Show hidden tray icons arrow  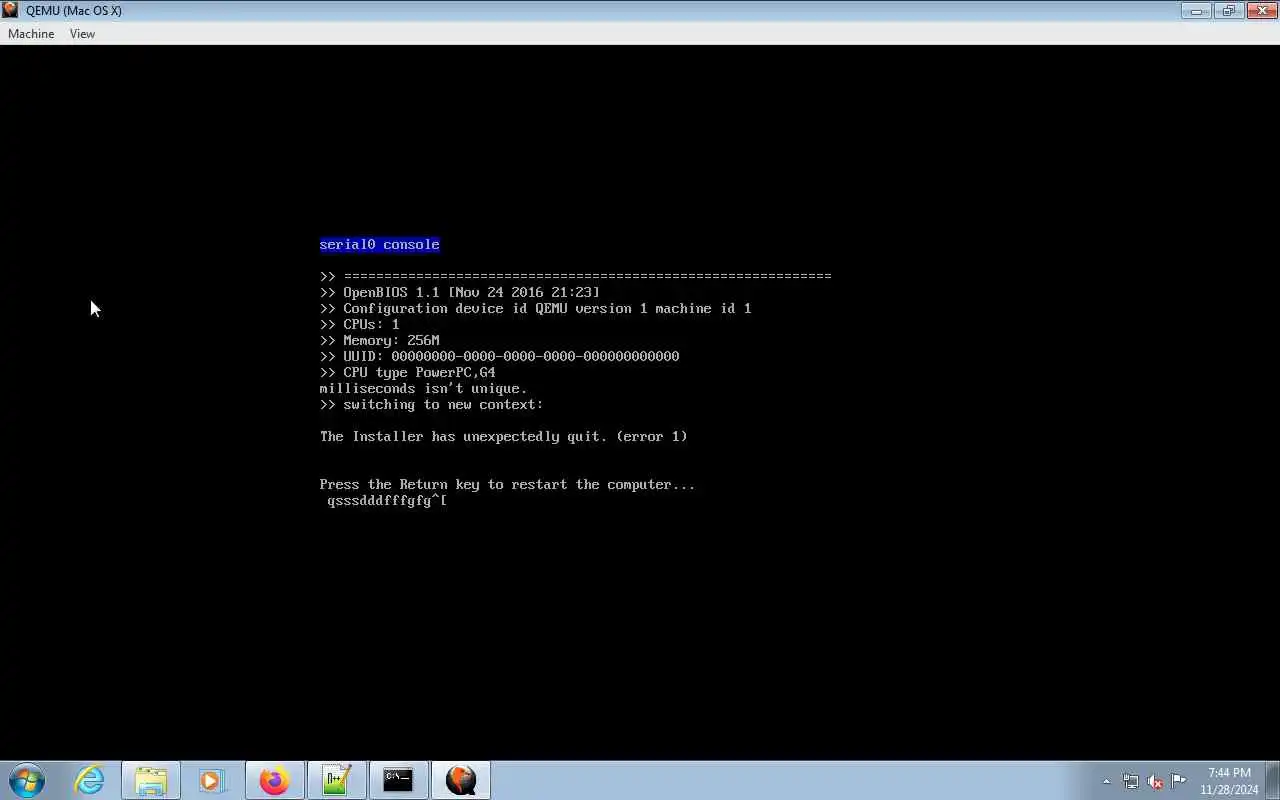pos(1106,782)
